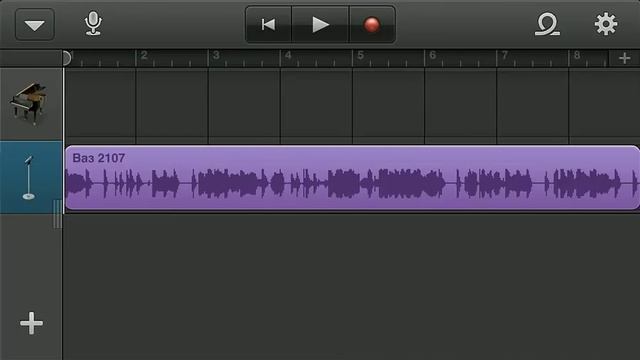This screenshot has height=360, width=640.
Task: Click bar 6 on the ruler
Action: point(433,56)
